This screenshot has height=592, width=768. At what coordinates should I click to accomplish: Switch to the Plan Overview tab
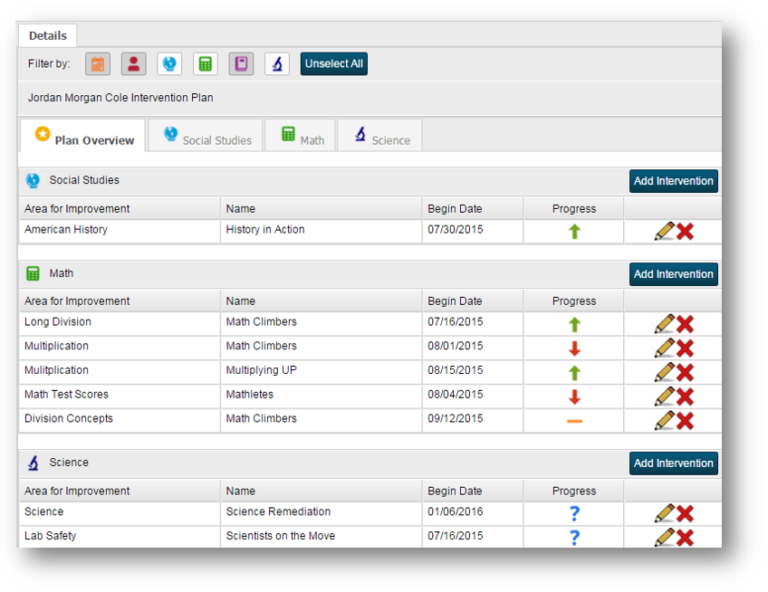(x=84, y=139)
